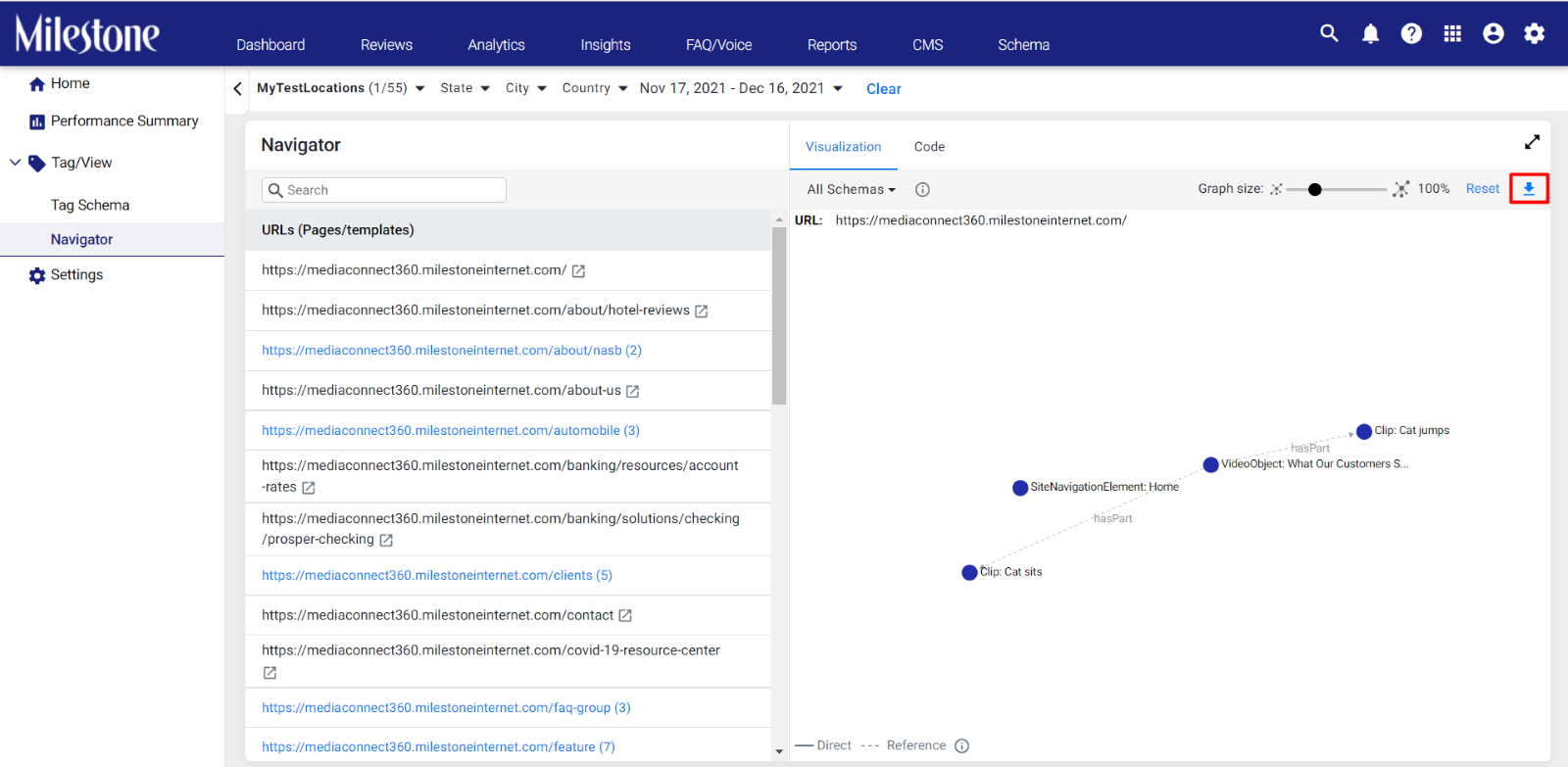Open the top bar settings gear
The height and width of the screenshot is (767, 1568).
coord(1535,34)
